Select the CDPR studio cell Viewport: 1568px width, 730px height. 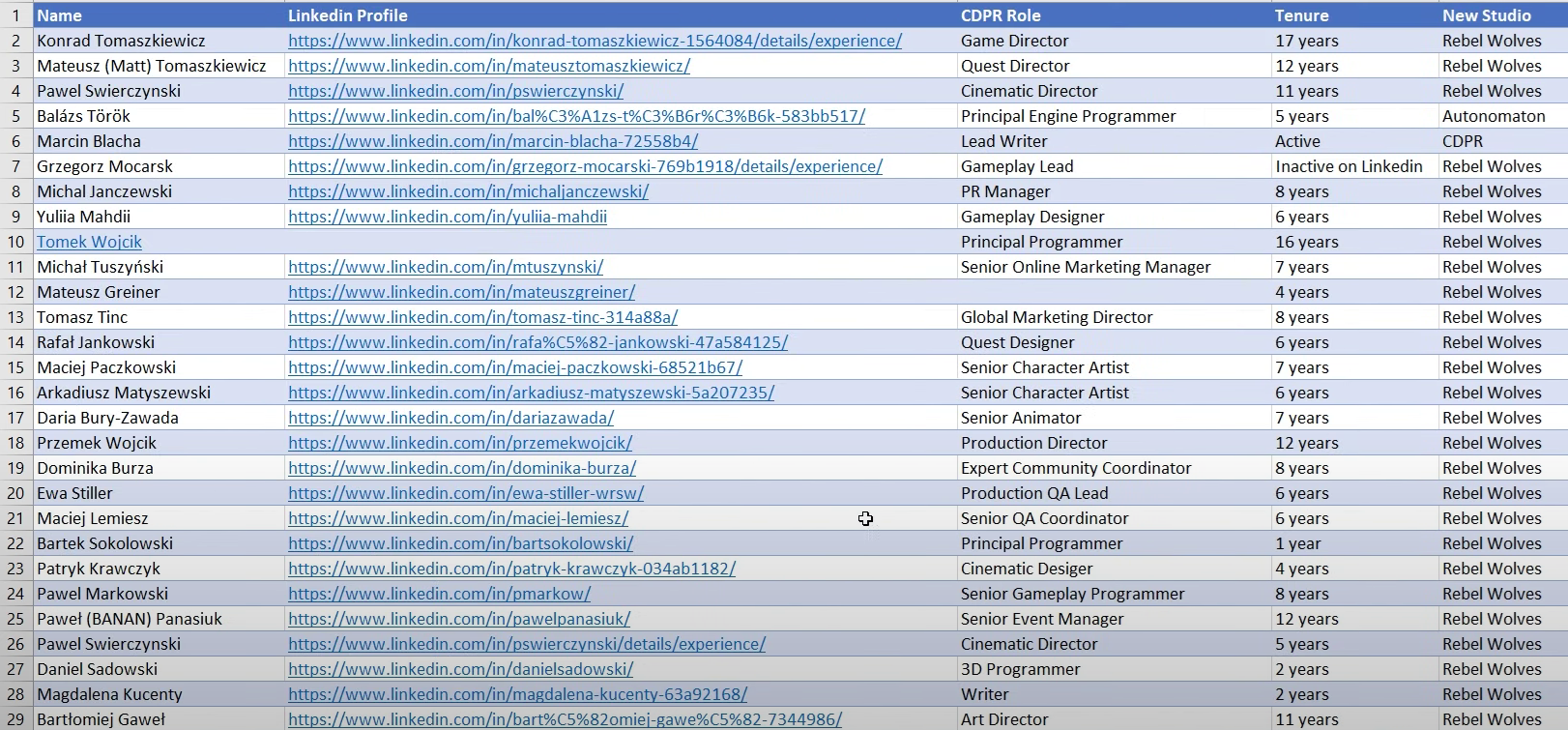coord(1503,141)
